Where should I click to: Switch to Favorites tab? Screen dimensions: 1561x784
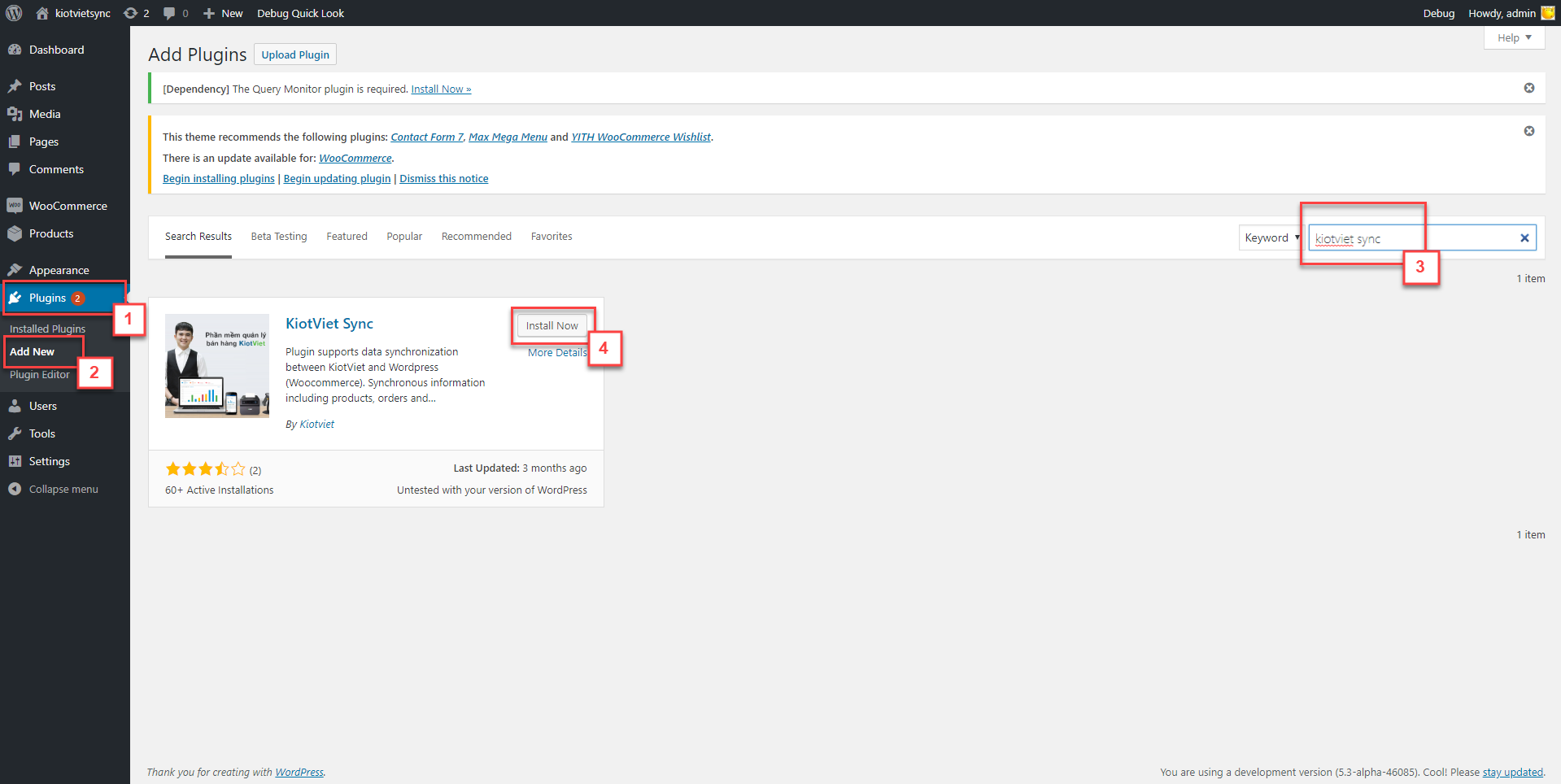[552, 237]
